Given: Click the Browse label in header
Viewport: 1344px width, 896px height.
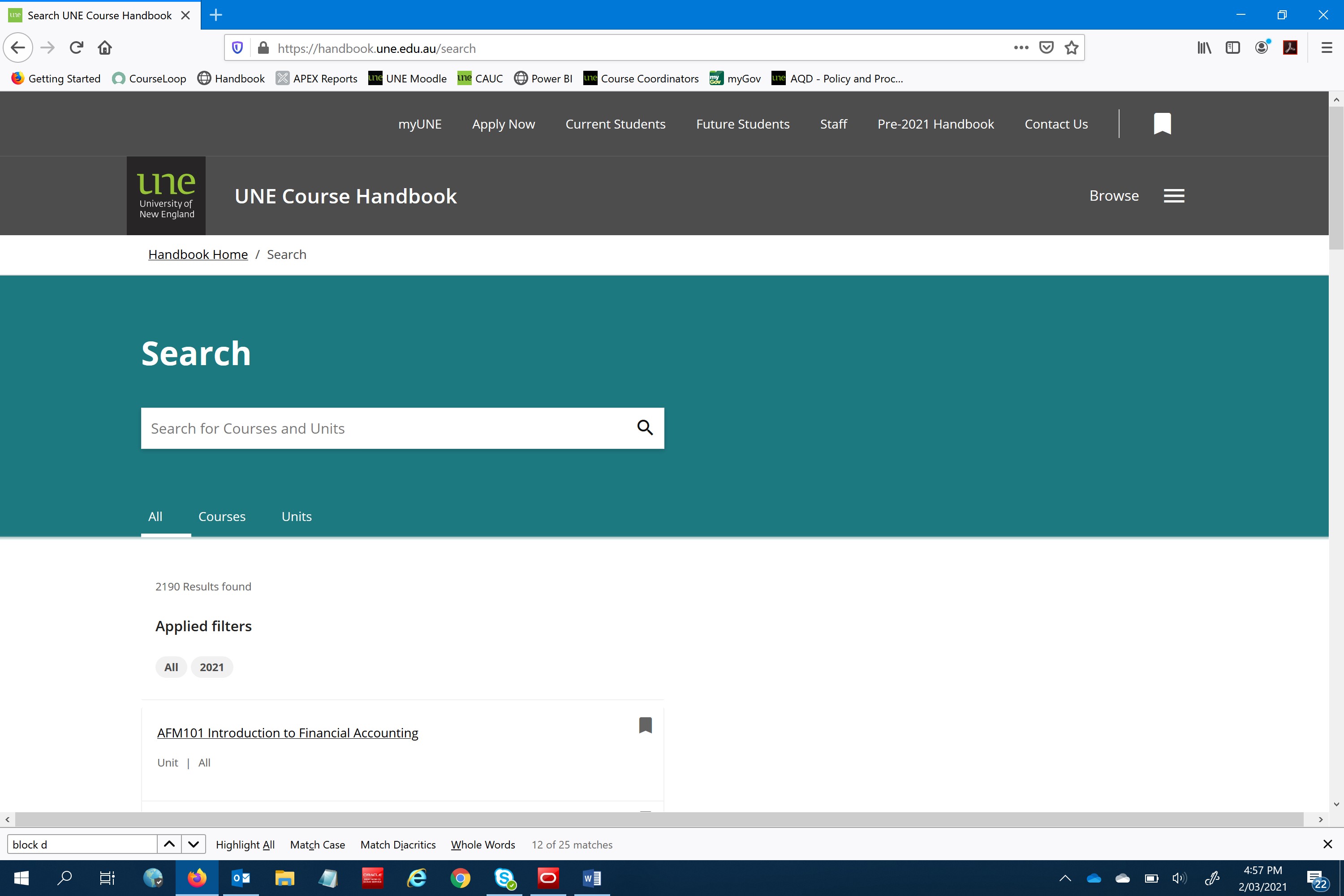Looking at the screenshot, I should (x=1114, y=195).
